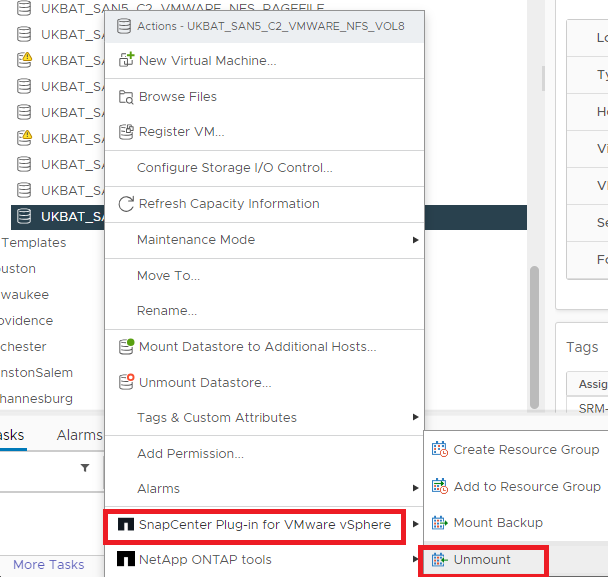
Task: Click the navigator vertical scrollbar thumb
Action: coord(534,337)
